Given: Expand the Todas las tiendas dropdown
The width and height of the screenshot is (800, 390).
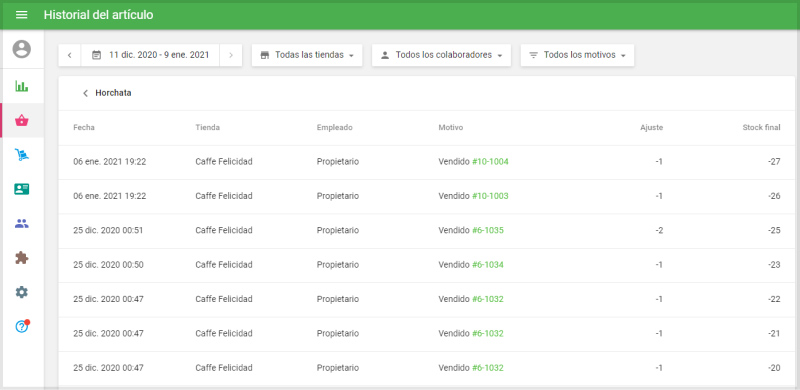Looking at the screenshot, I should click(x=307, y=55).
